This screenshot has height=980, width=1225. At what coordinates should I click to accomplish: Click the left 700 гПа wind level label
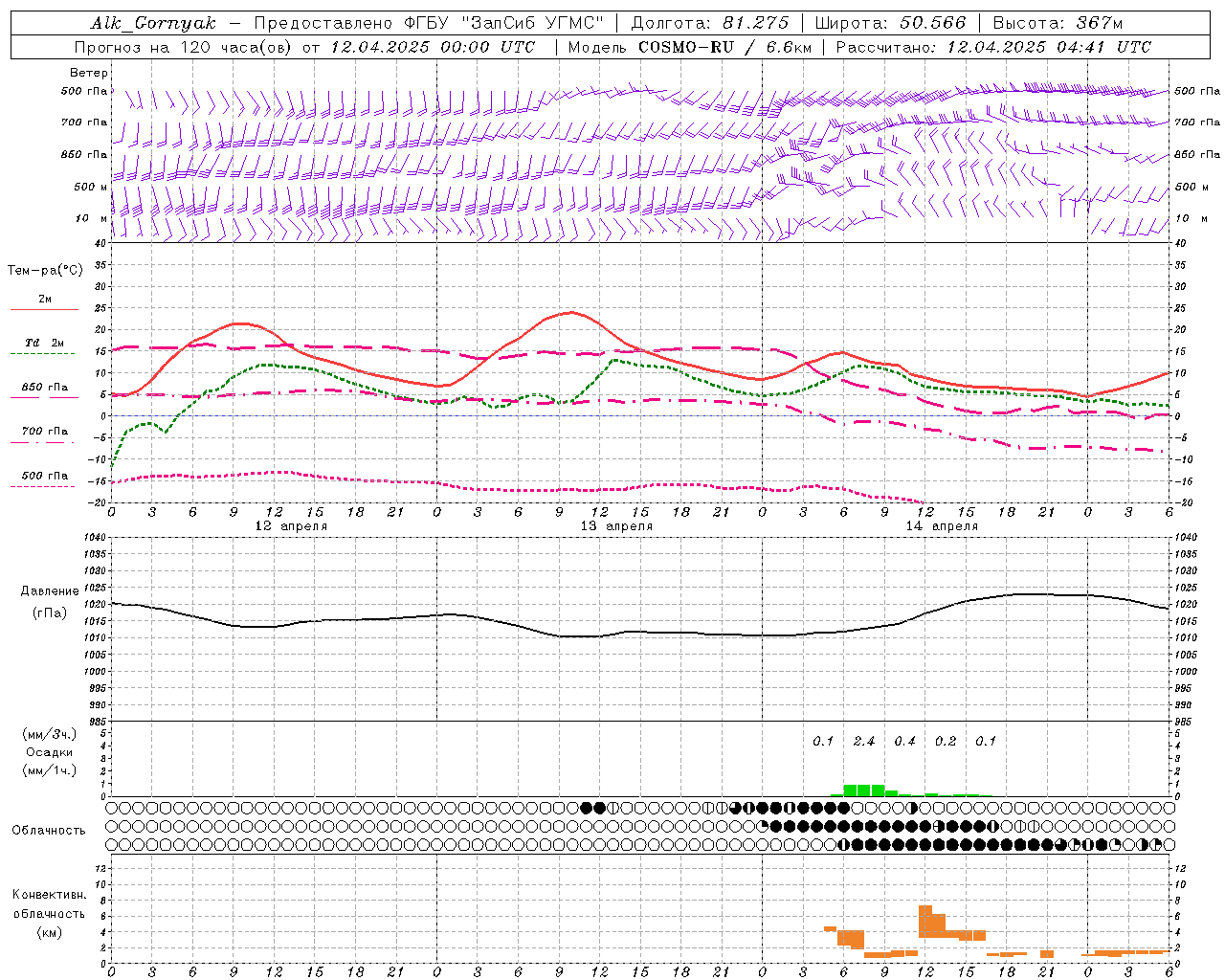point(84,122)
